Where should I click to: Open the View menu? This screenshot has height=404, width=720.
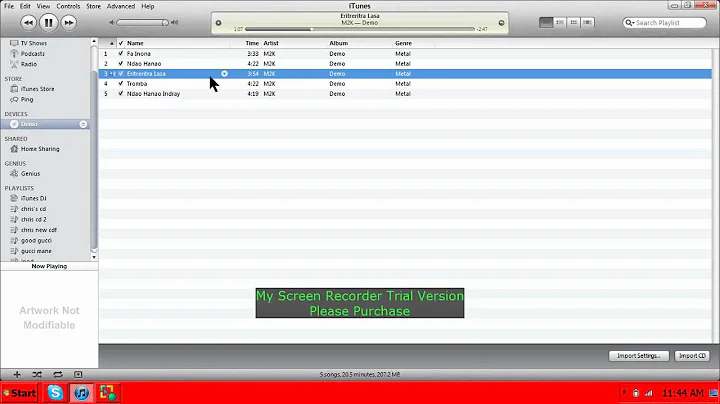click(x=43, y=6)
